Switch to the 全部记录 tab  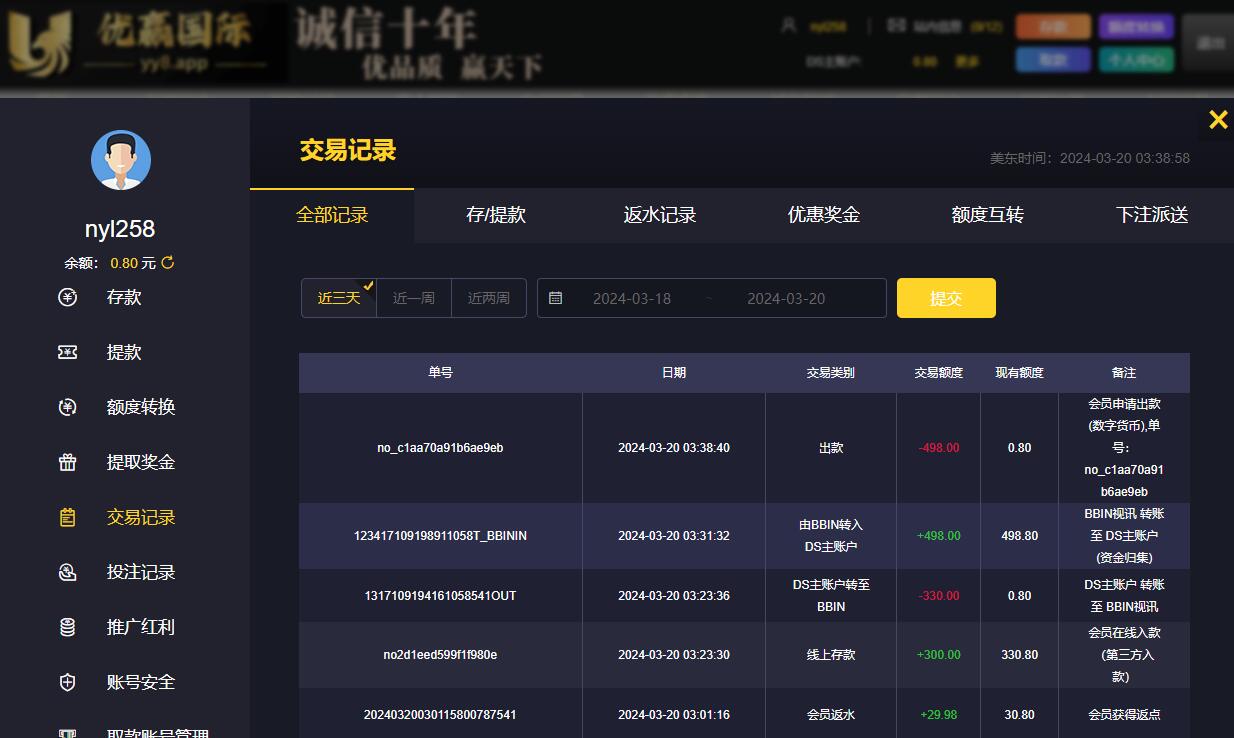point(332,215)
